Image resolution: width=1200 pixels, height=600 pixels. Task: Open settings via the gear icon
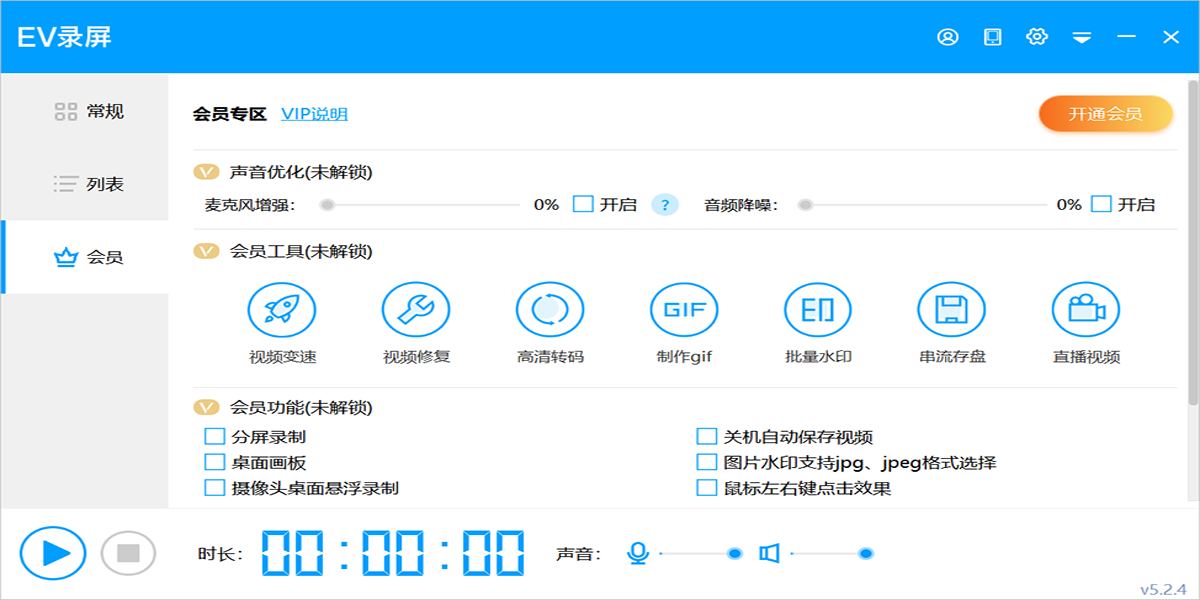pyautogui.click(x=1037, y=37)
